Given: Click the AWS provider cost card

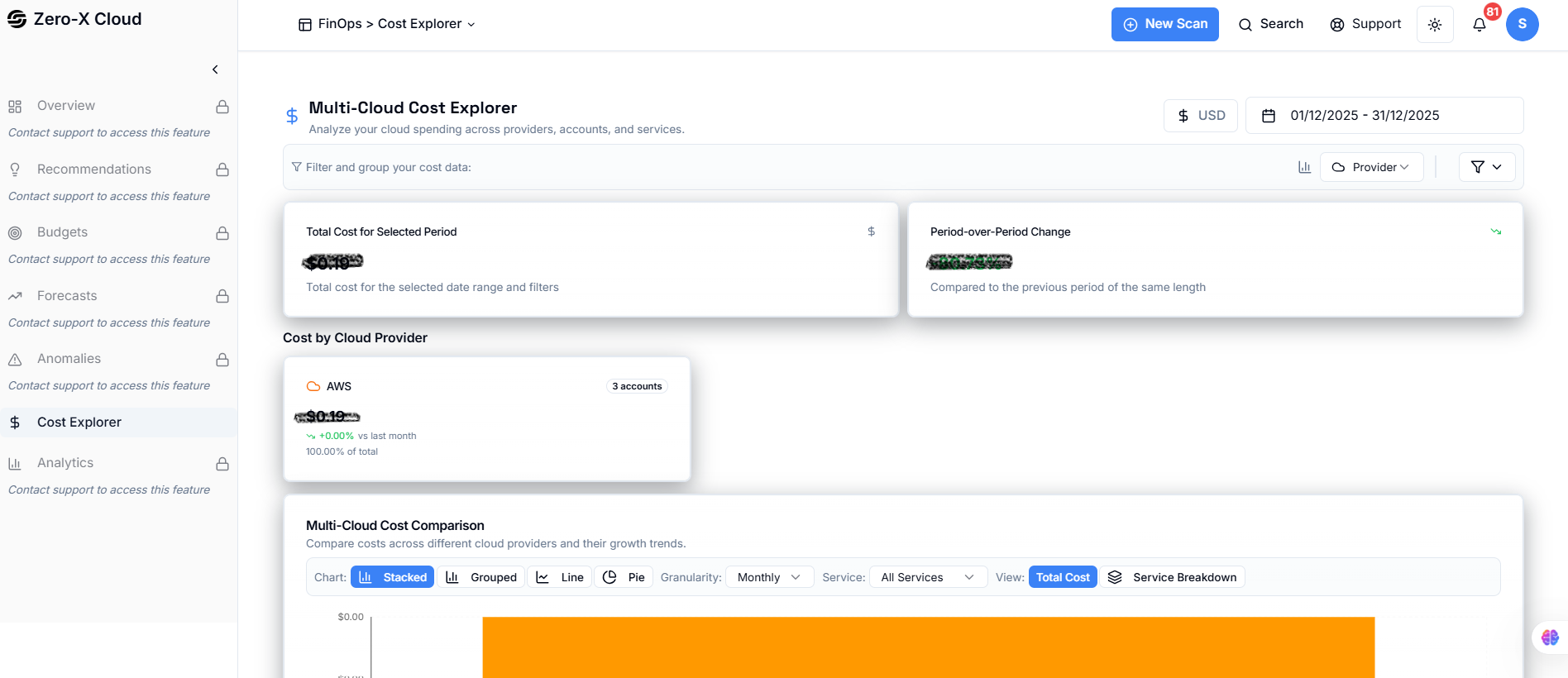Looking at the screenshot, I should (487, 419).
